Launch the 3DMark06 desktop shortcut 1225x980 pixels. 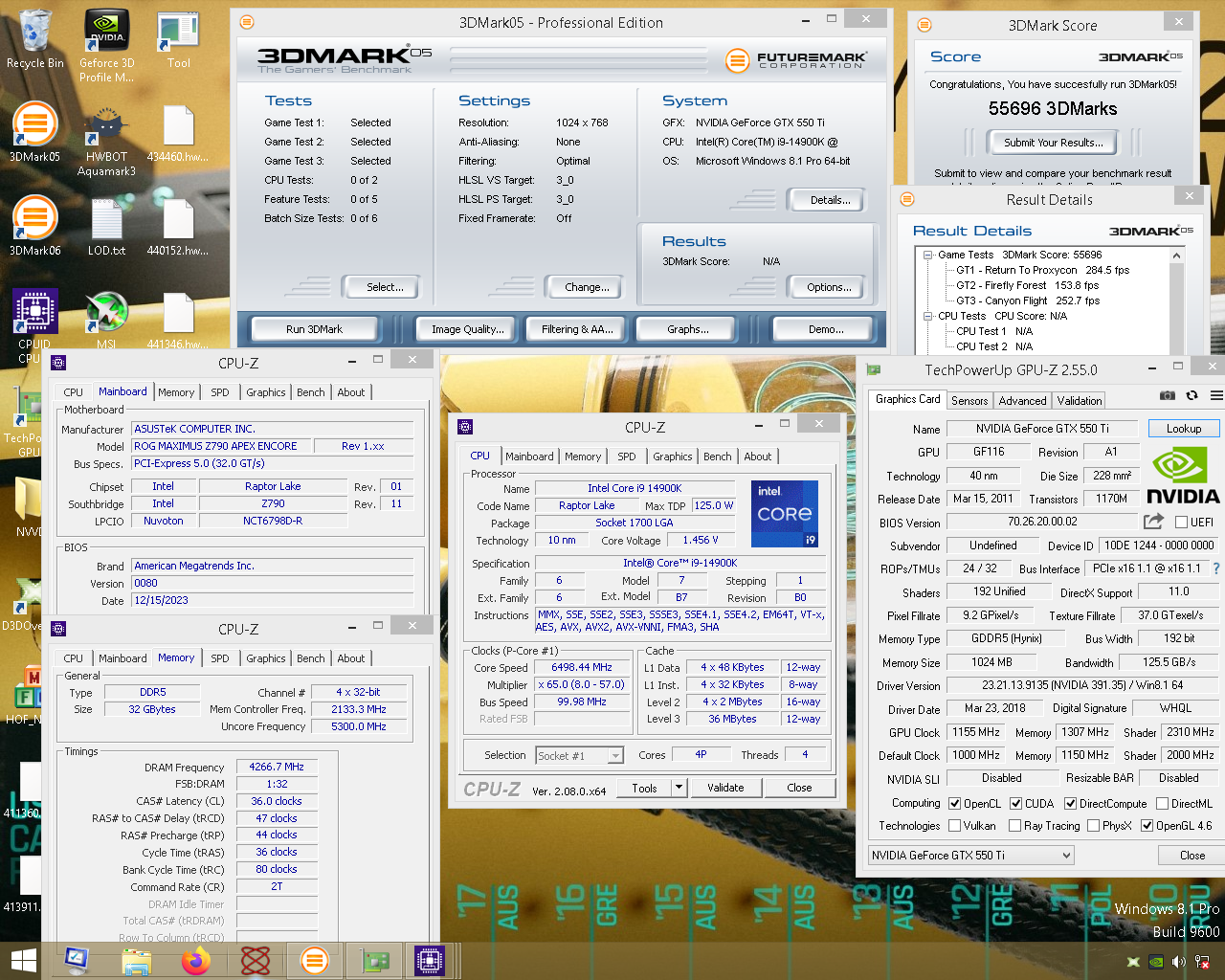point(34,227)
